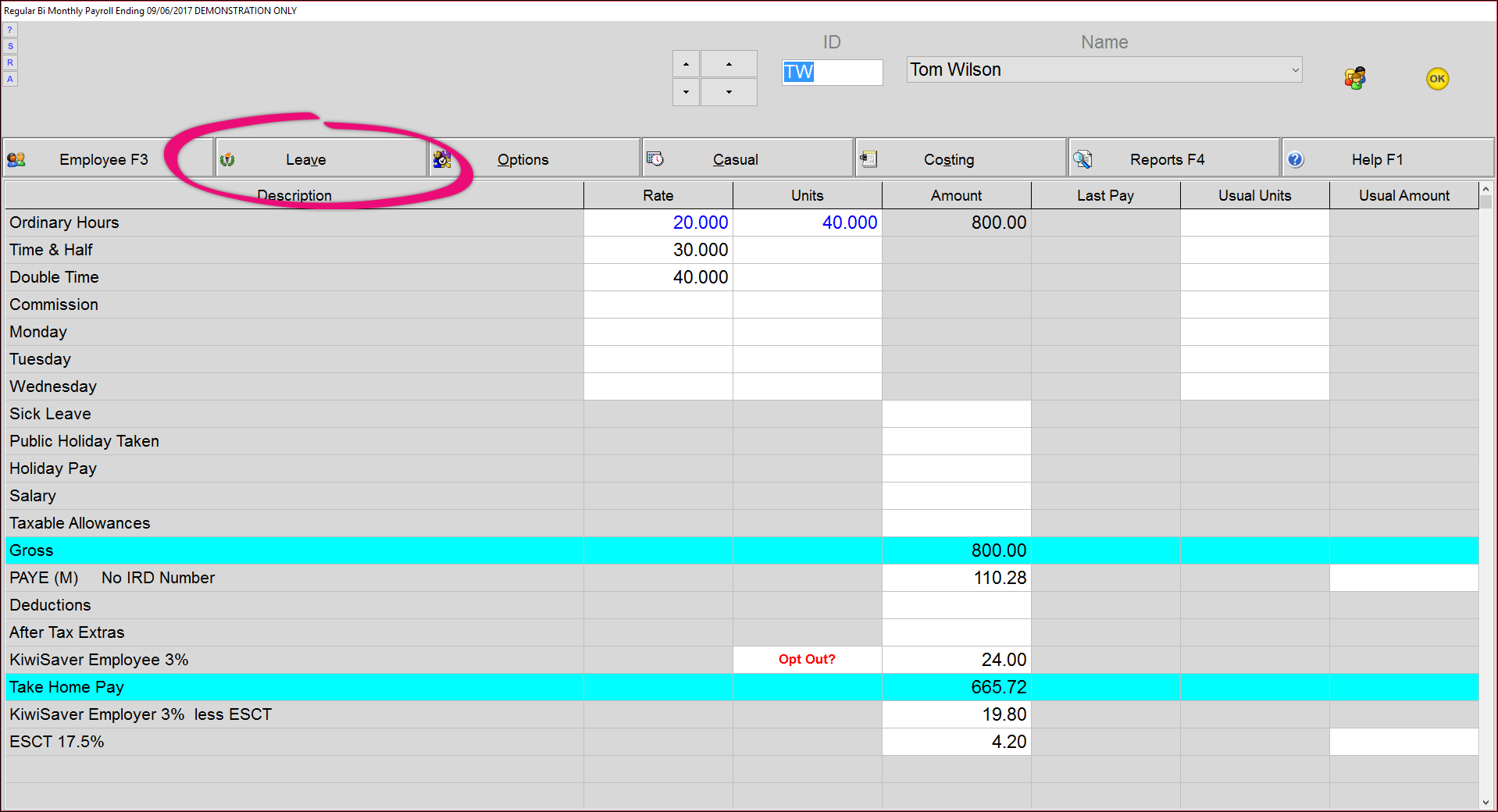Click the scrollbar down arrow
Screen dimensions: 1498x812
(1486, 800)
